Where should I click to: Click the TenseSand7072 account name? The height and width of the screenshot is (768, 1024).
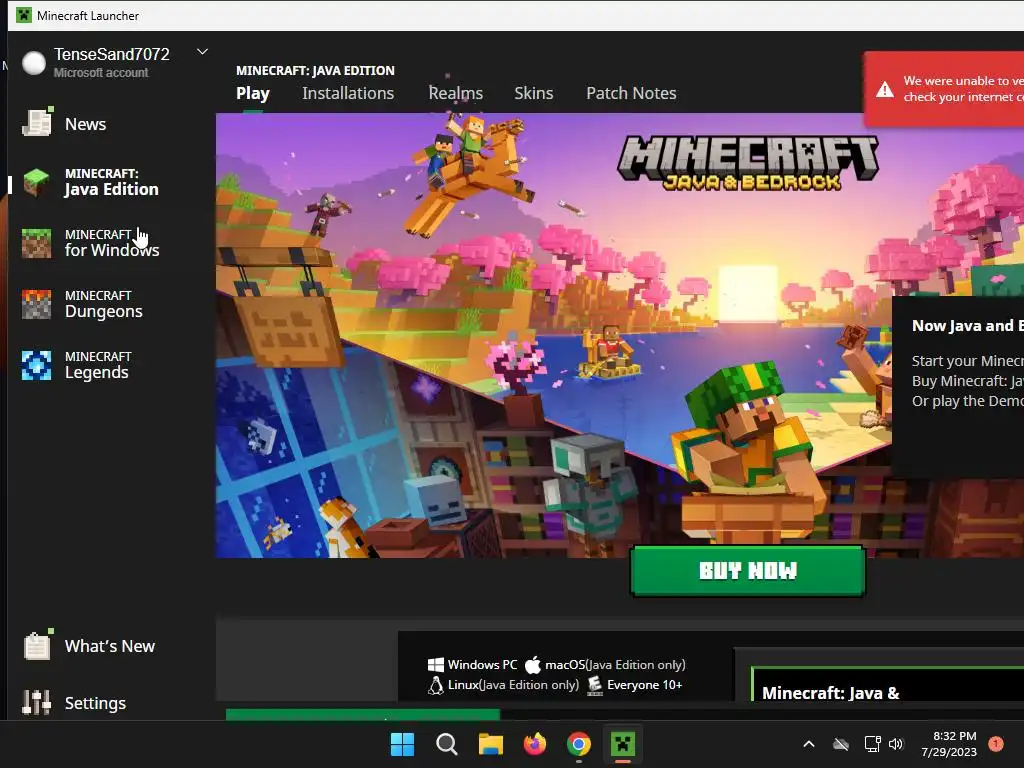click(x=112, y=54)
